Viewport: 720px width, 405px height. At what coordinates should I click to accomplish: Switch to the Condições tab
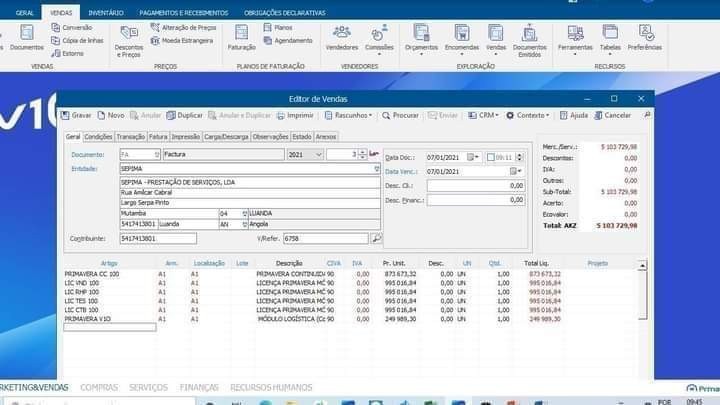98,136
